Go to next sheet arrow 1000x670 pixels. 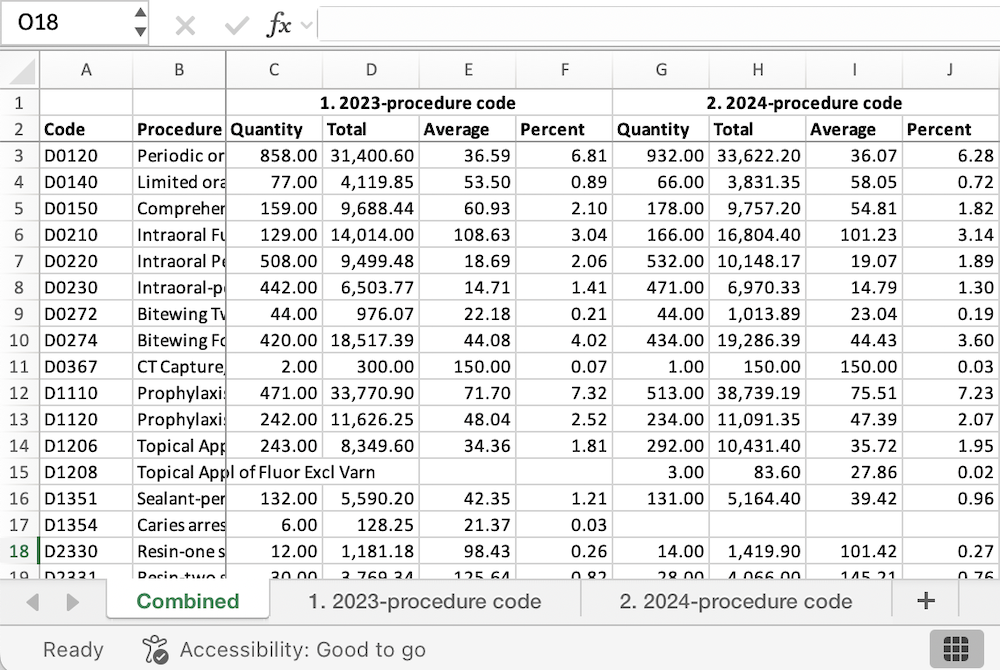point(72,601)
